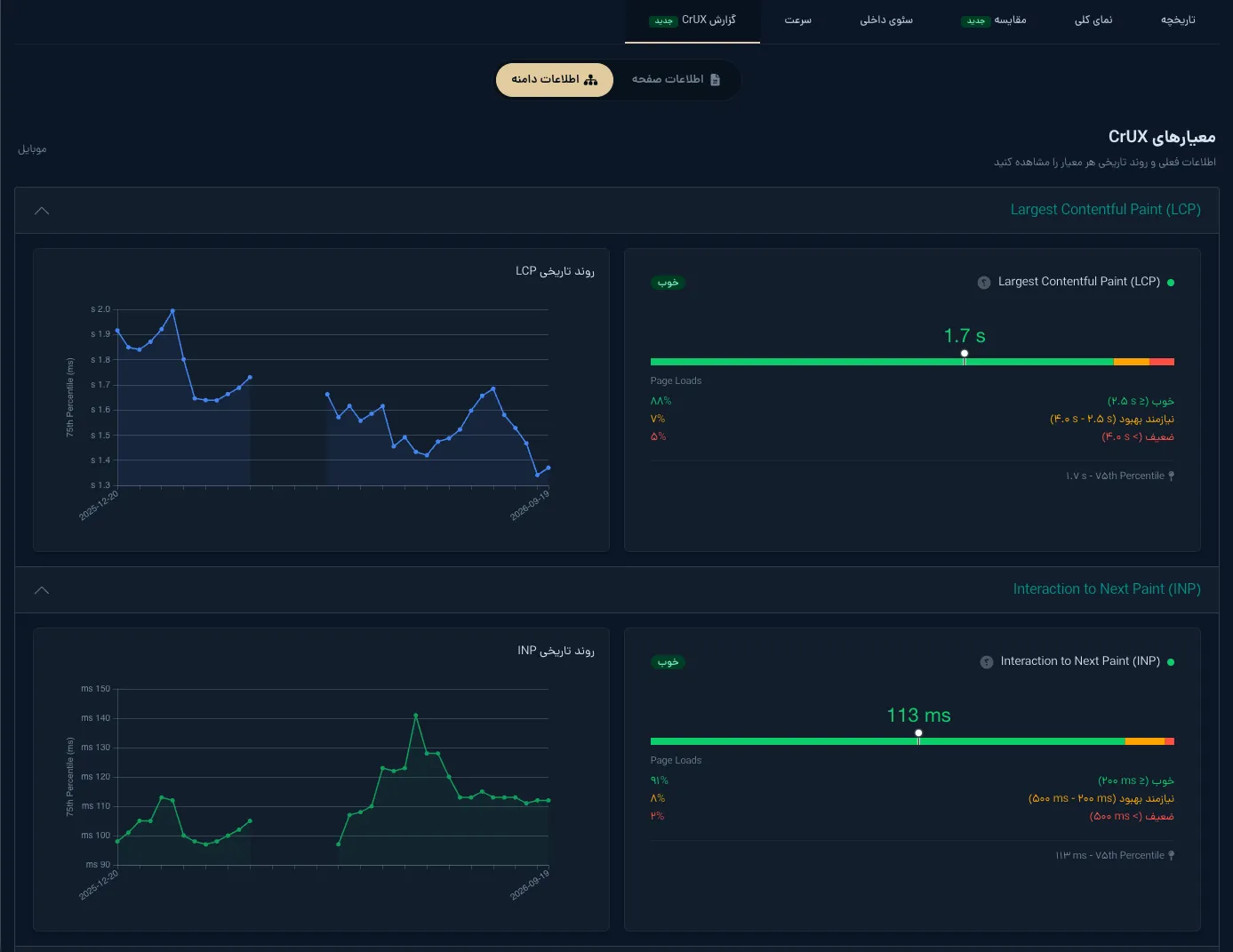1233x952 pixels.
Task: Click the 2026-09-19 label on LCP chart axis
Action: click(530, 505)
